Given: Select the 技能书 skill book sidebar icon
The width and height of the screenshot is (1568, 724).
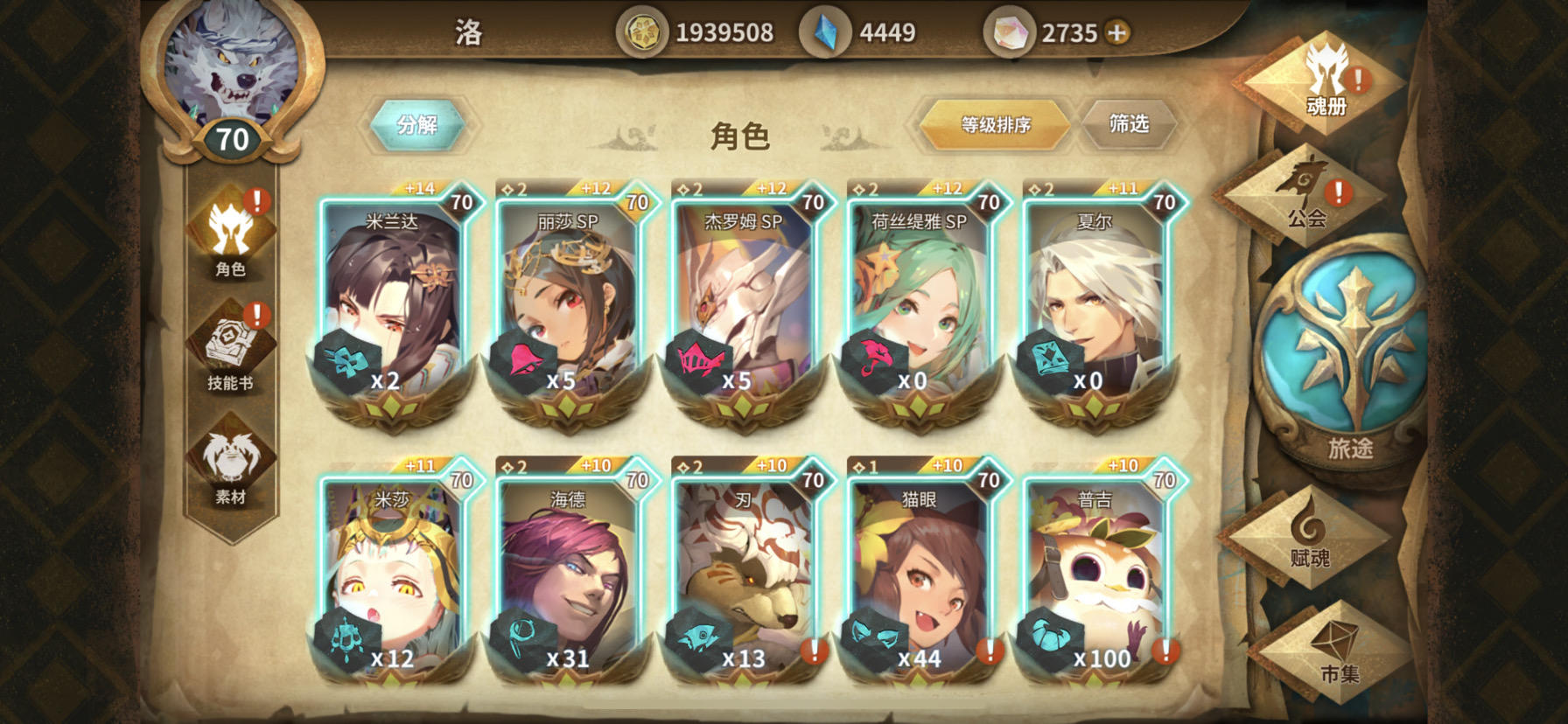Looking at the screenshot, I should coord(231,347).
